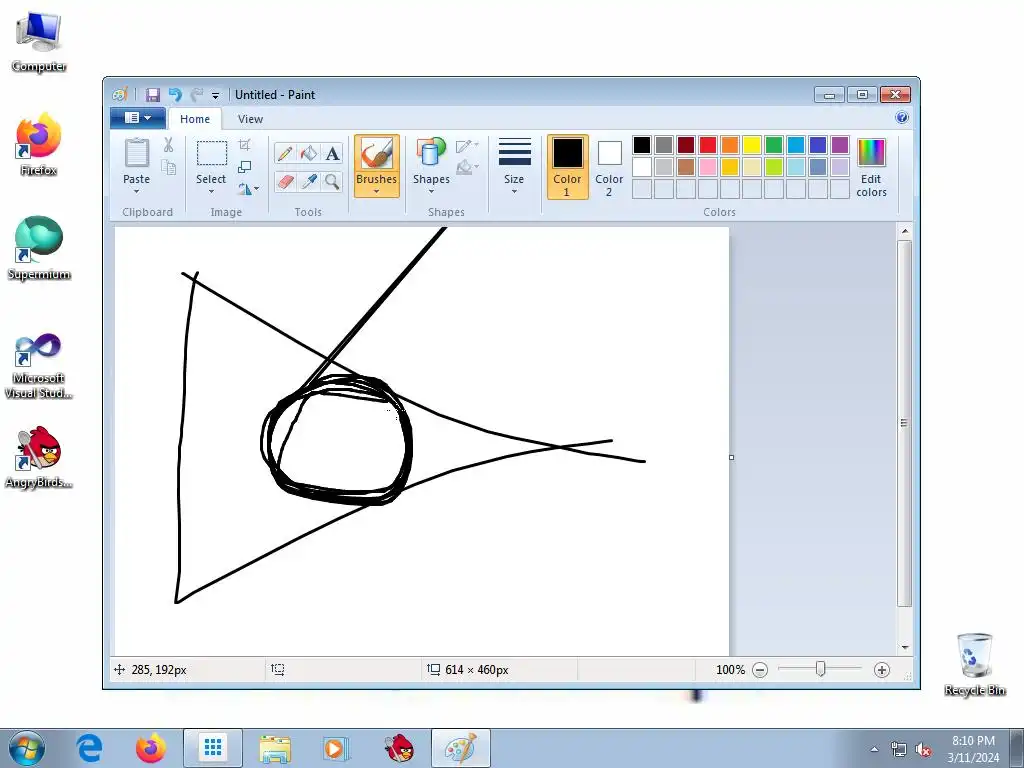Expand the Shapes dropdown arrow
The width and height of the screenshot is (1024, 768).
(x=431, y=191)
